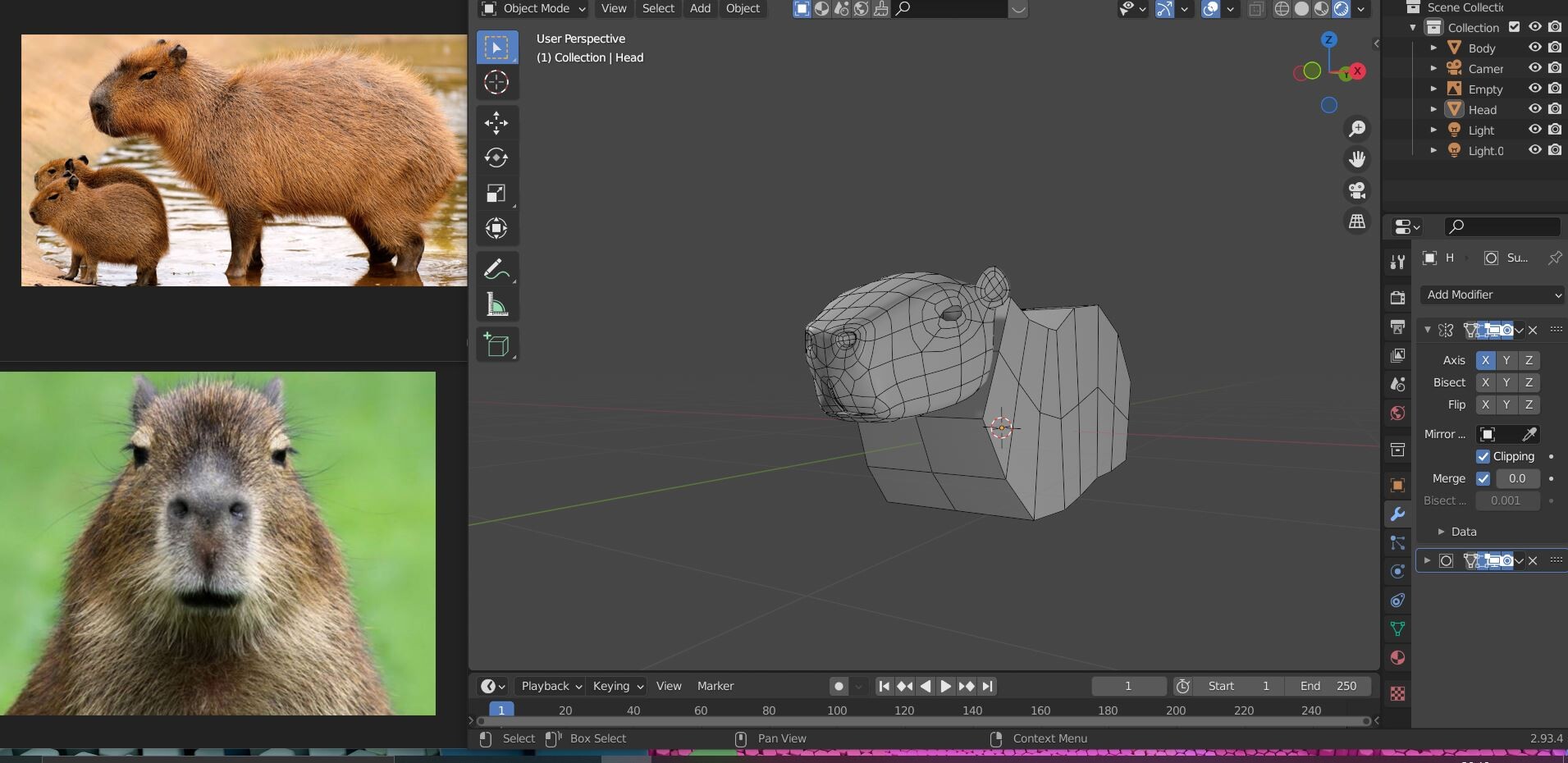
Task: Activate the Rotate tool
Action: pos(497,158)
